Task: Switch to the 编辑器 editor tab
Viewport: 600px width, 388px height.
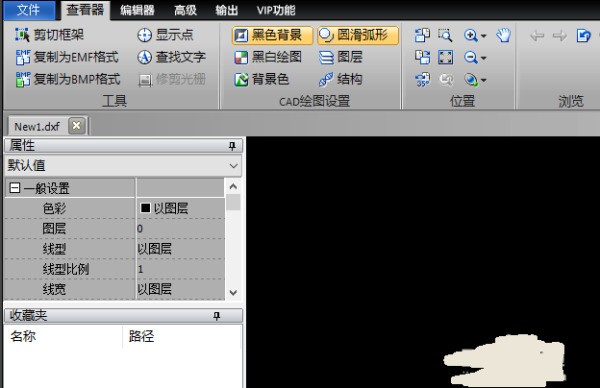Action: [x=137, y=10]
